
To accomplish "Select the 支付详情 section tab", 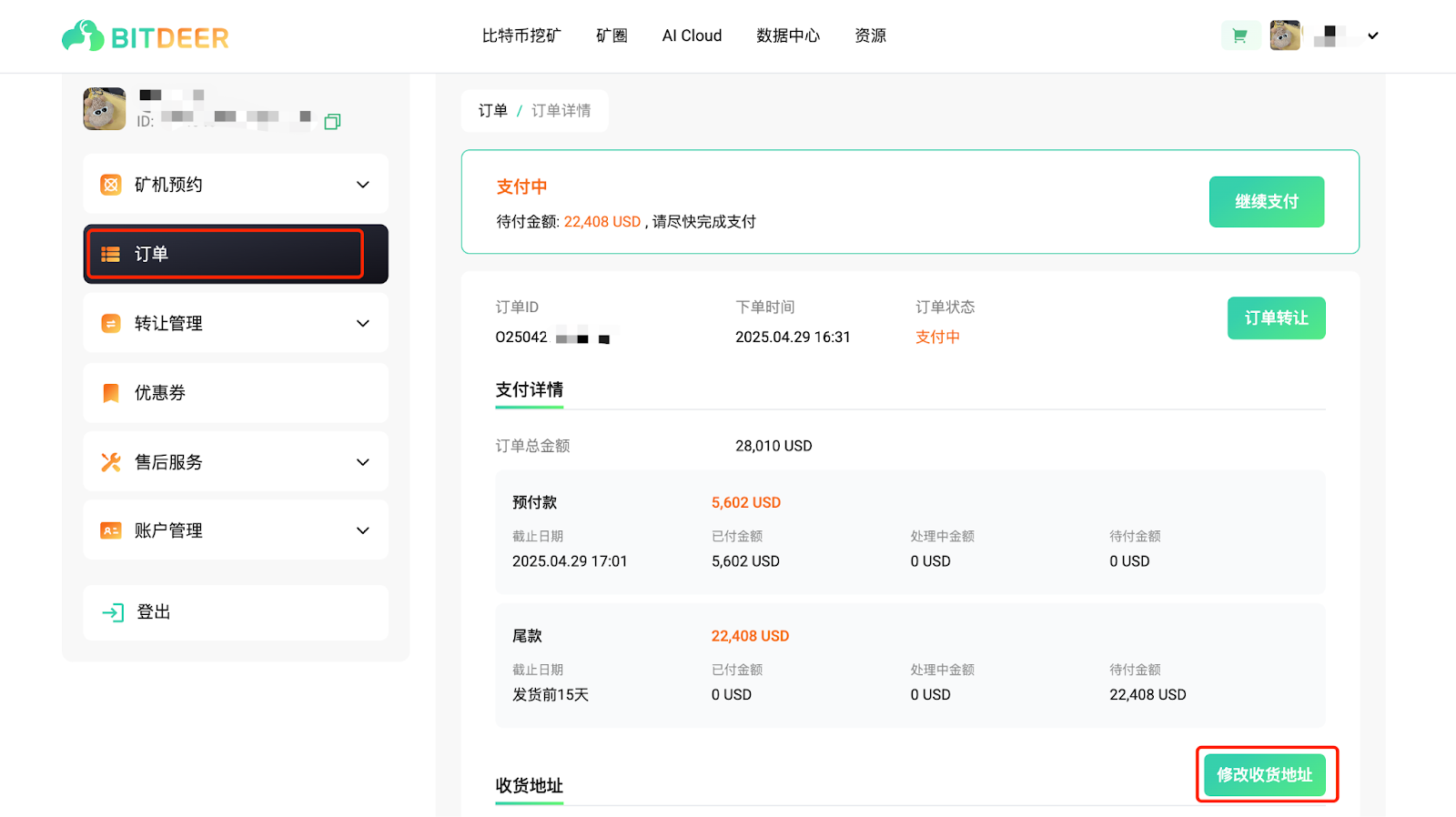I will (x=530, y=390).
